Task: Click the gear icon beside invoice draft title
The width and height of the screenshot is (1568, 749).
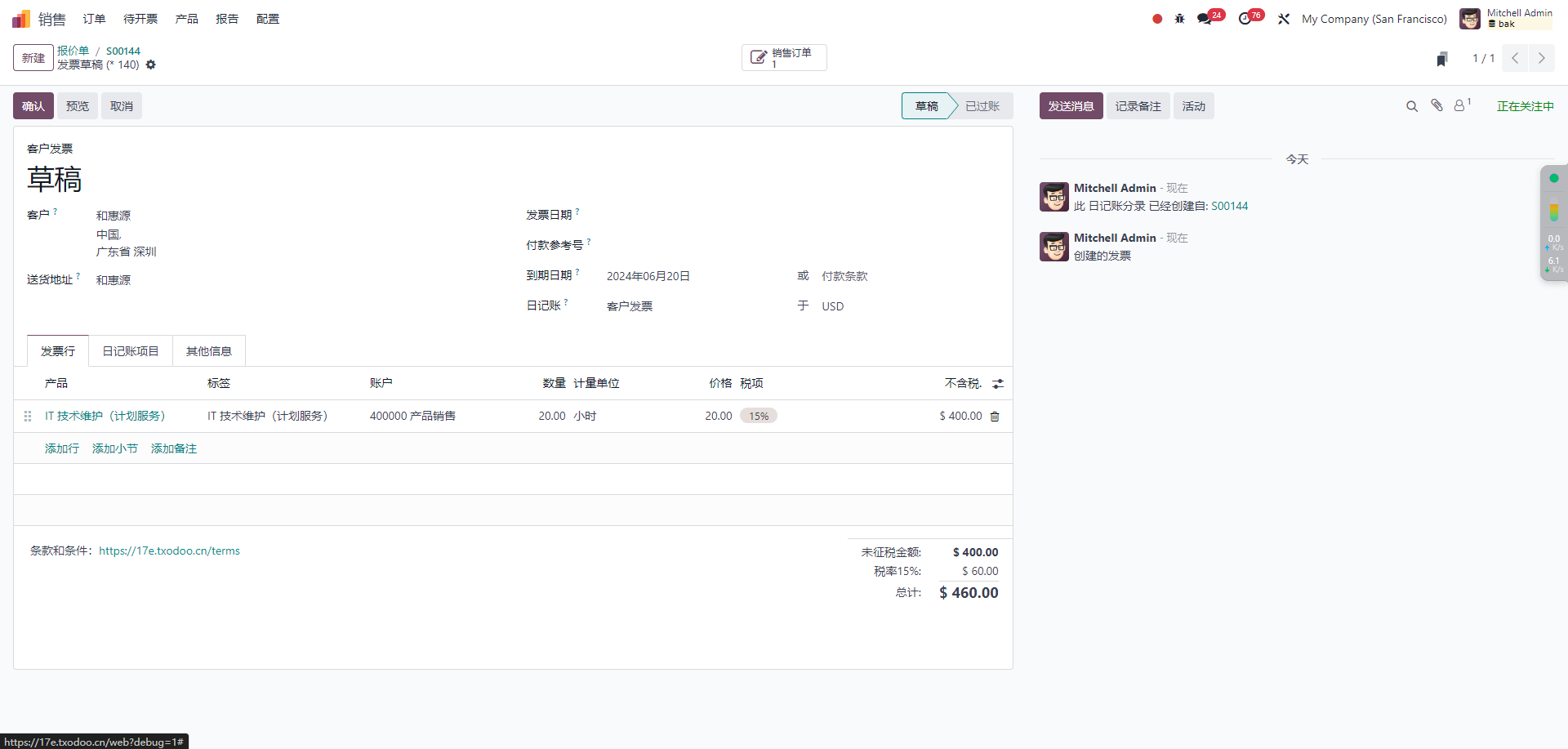Action: tap(150, 65)
